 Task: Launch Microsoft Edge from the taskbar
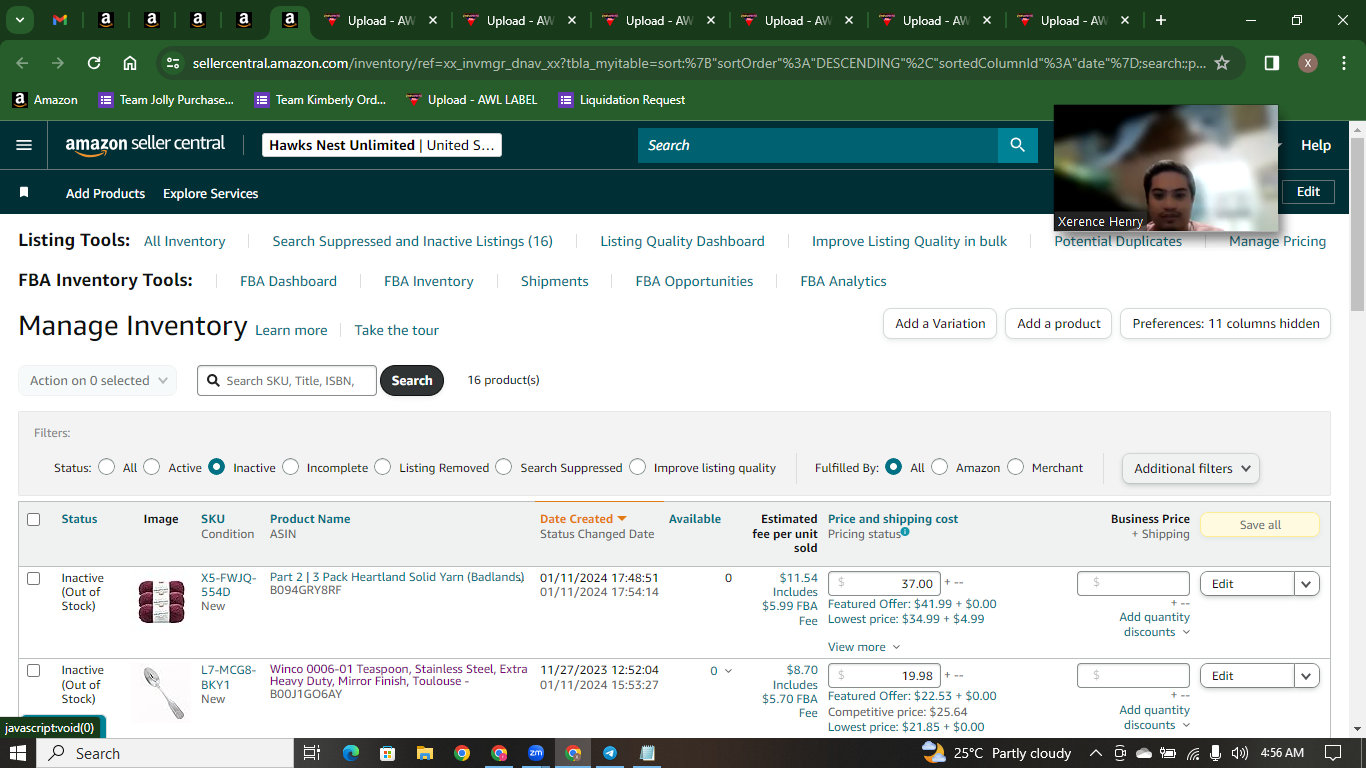[350, 753]
